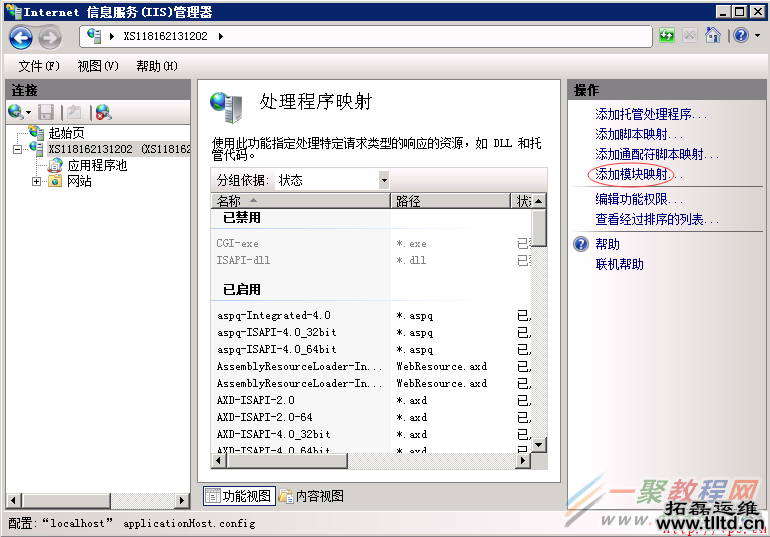Open the dropdown arrow next to the help icon

[757, 36]
